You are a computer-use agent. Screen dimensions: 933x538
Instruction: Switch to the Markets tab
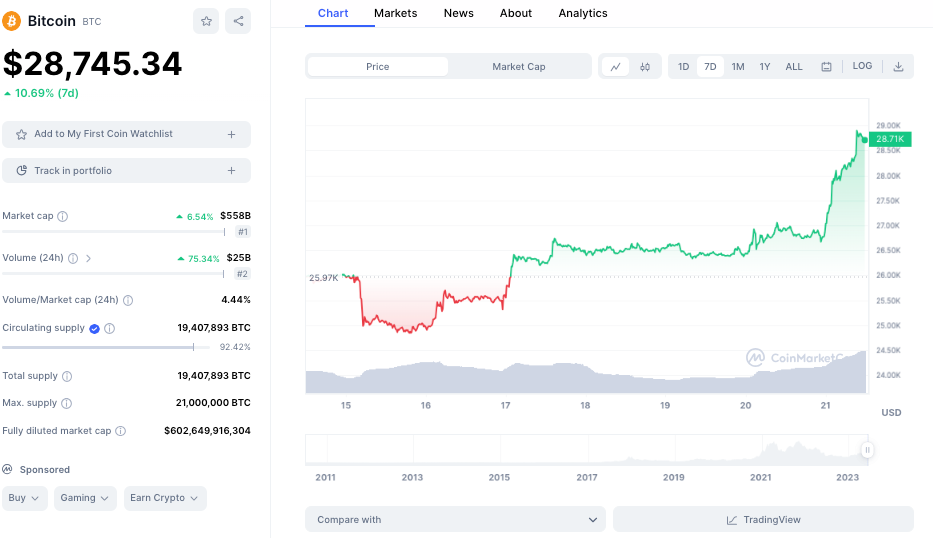396,13
